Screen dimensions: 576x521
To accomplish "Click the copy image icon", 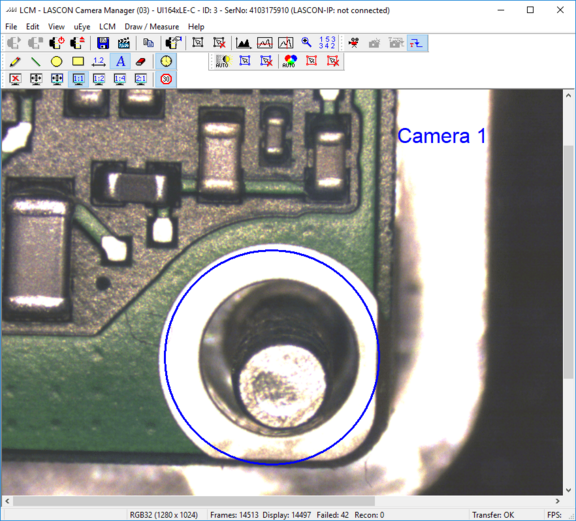I will click(148, 43).
